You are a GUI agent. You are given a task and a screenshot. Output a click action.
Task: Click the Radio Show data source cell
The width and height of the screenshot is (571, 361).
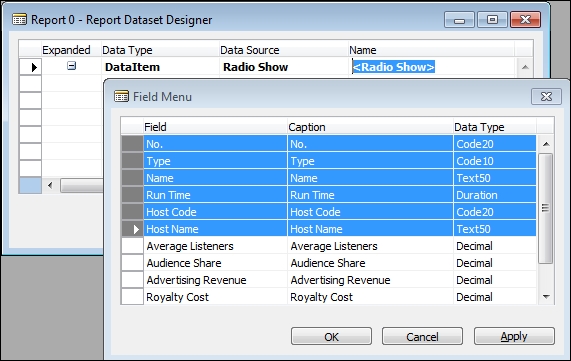pyautogui.click(x=284, y=67)
